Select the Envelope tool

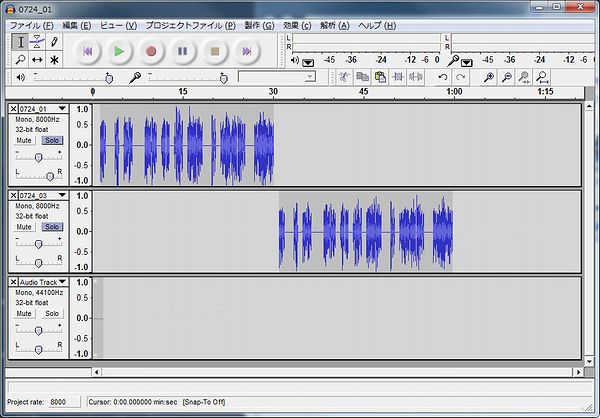tap(37, 42)
